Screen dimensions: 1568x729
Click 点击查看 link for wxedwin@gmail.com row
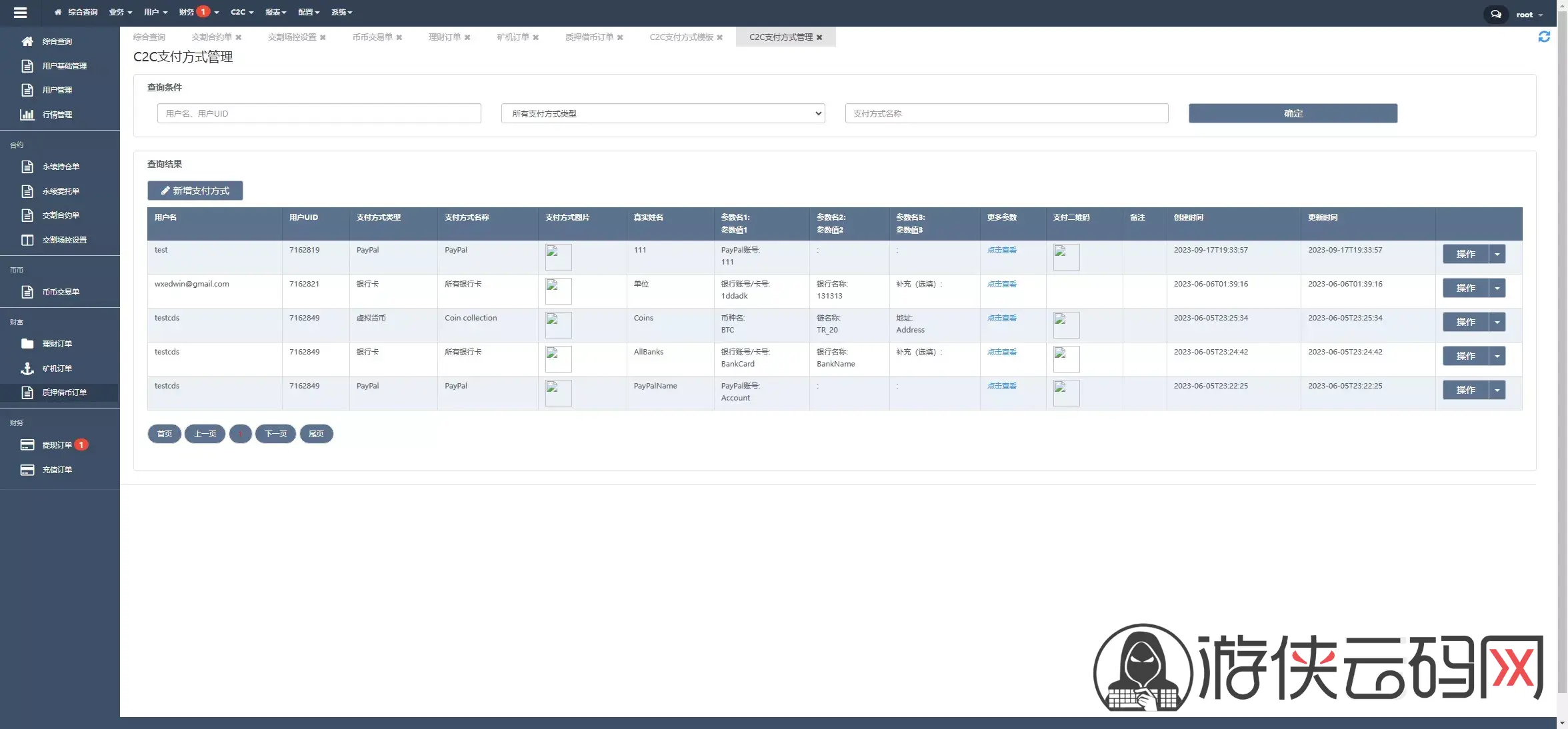tap(1001, 284)
